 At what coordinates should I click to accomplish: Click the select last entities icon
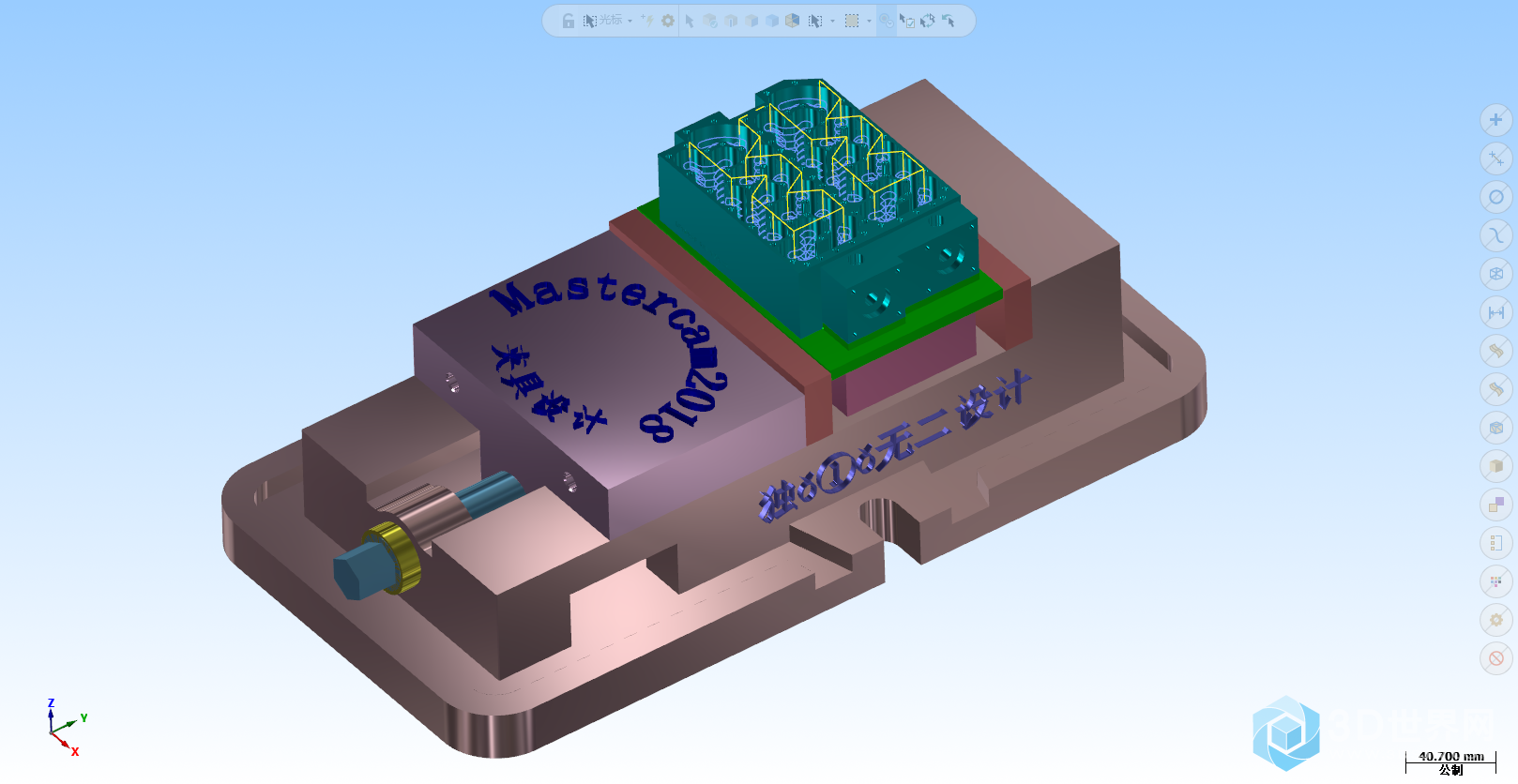point(907,21)
